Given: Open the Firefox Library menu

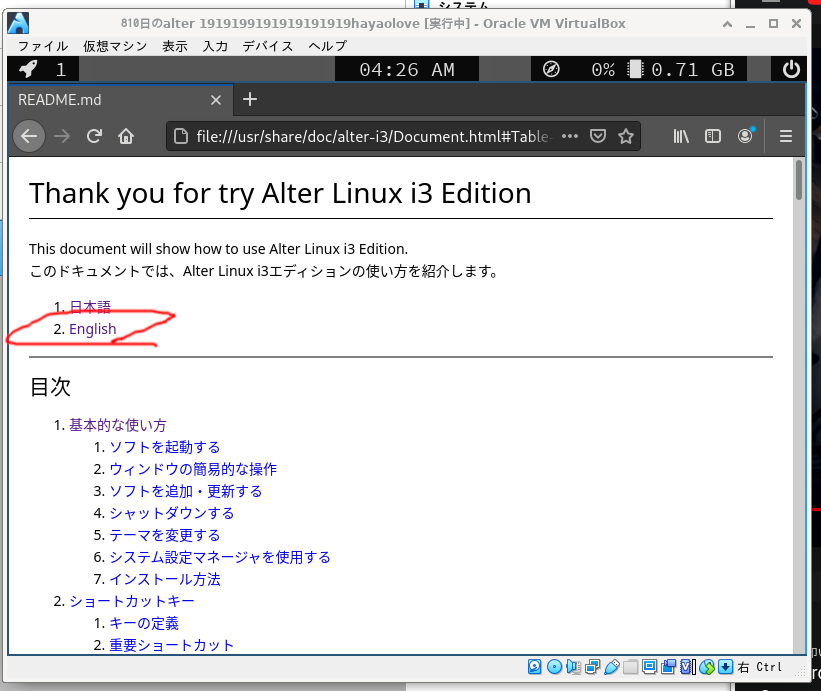Looking at the screenshot, I should [681, 135].
